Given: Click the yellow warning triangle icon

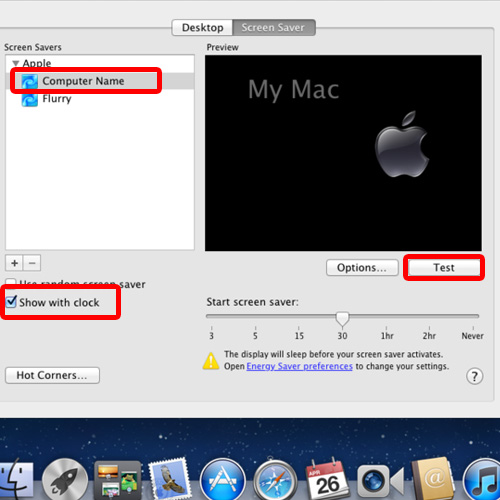Looking at the screenshot, I should tap(211, 361).
